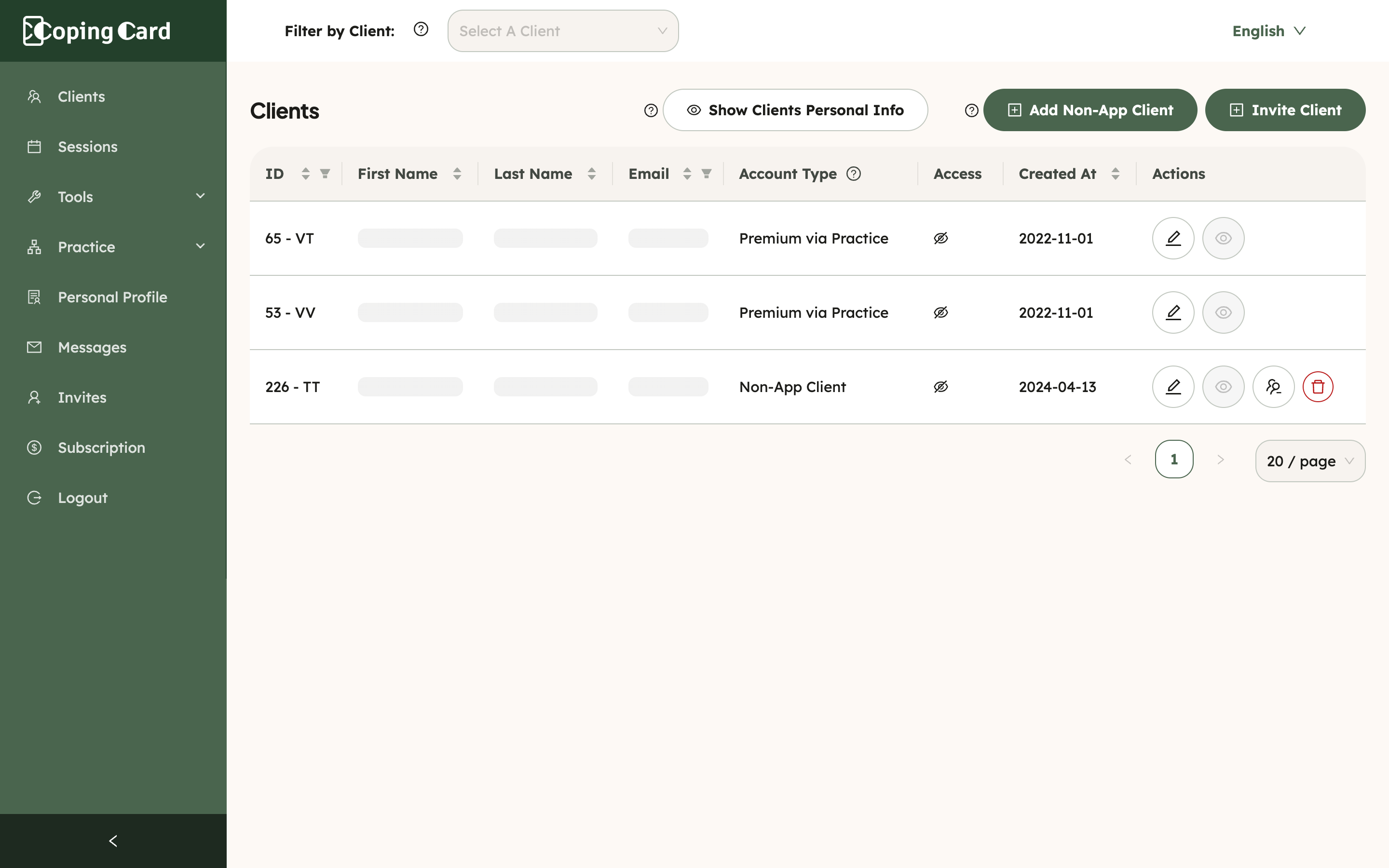Click help icon left of Show Clients Personal Info
Image resolution: width=1389 pixels, height=868 pixels.
tap(650, 110)
